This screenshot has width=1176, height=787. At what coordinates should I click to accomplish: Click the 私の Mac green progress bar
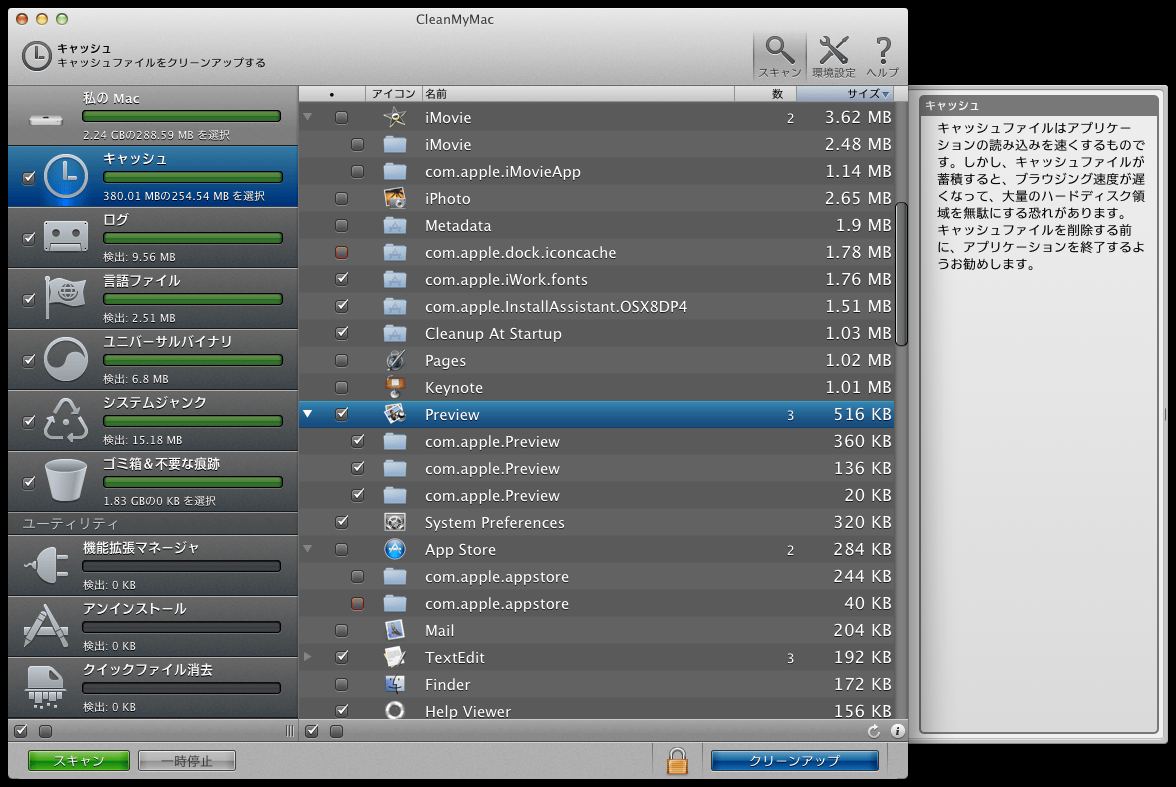click(x=182, y=116)
